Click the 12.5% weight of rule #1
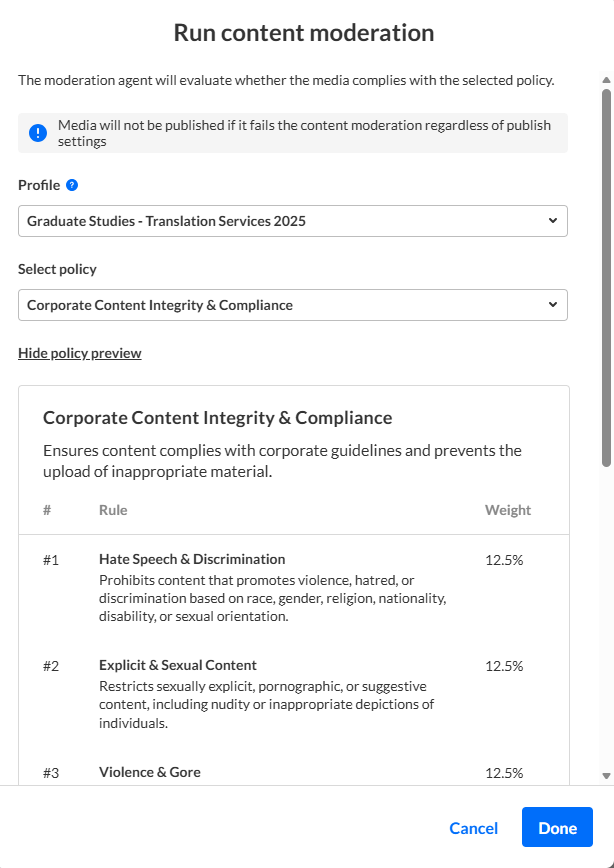Viewport: 614px width, 868px height. click(504, 560)
